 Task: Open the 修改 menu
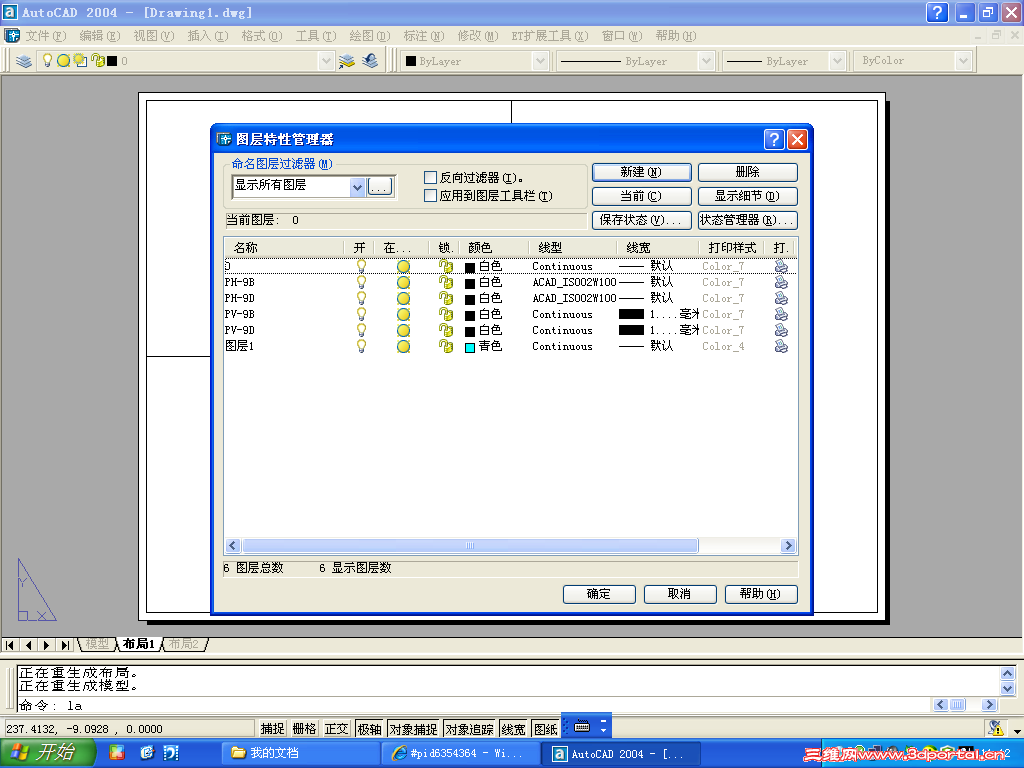[x=477, y=36]
